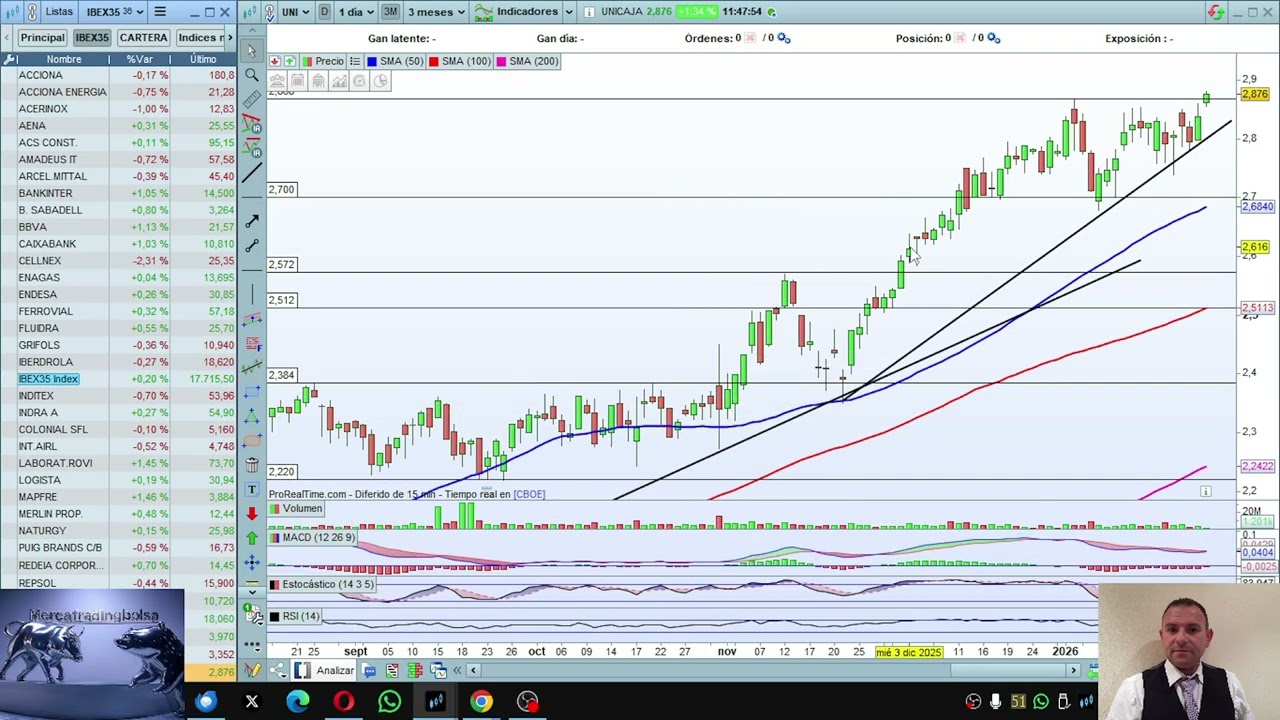Select the rectangle drawing tool

[x=251, y=392]
